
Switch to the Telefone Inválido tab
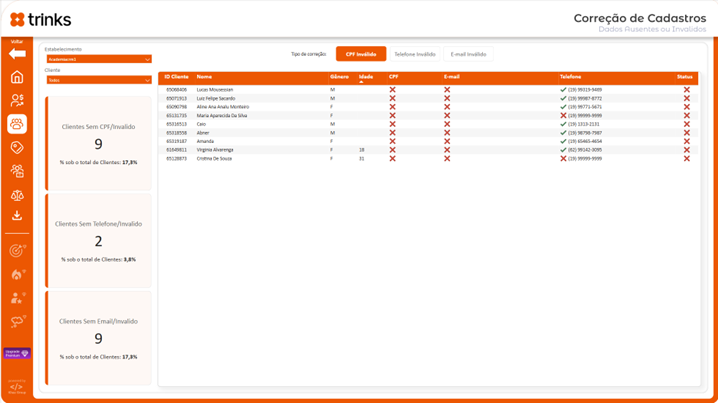pos(414,54)
